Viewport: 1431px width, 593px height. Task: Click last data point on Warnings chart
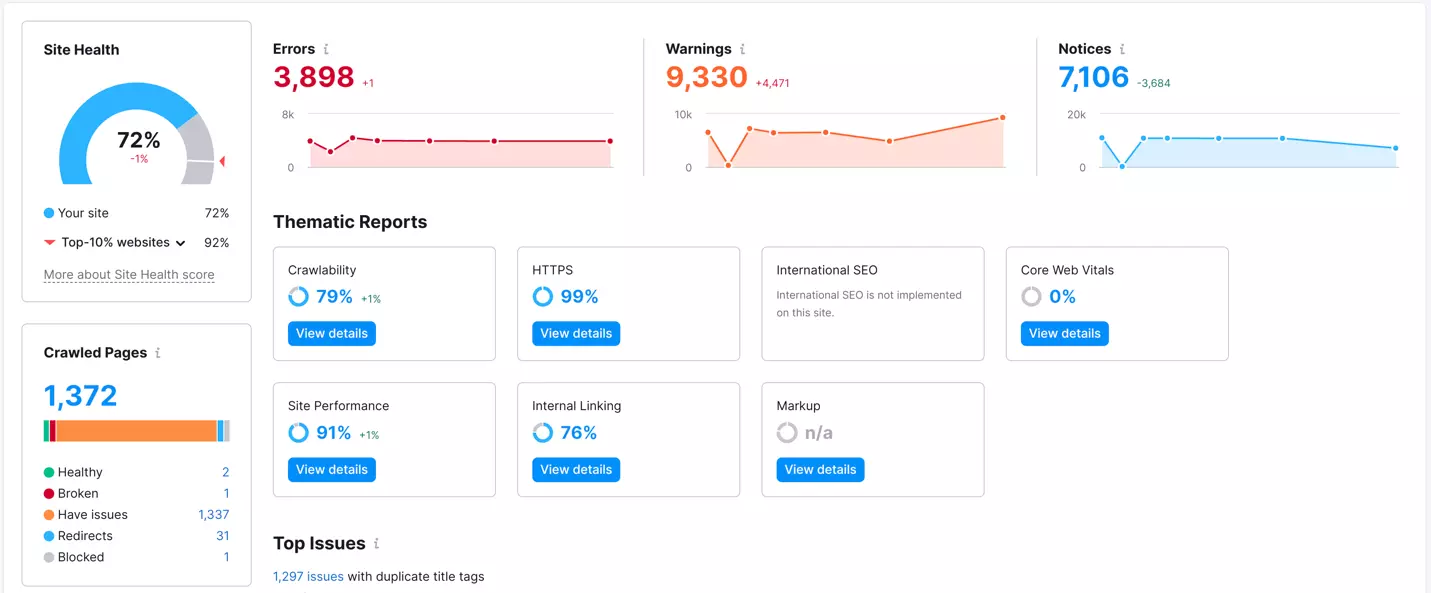point(1002,118)
